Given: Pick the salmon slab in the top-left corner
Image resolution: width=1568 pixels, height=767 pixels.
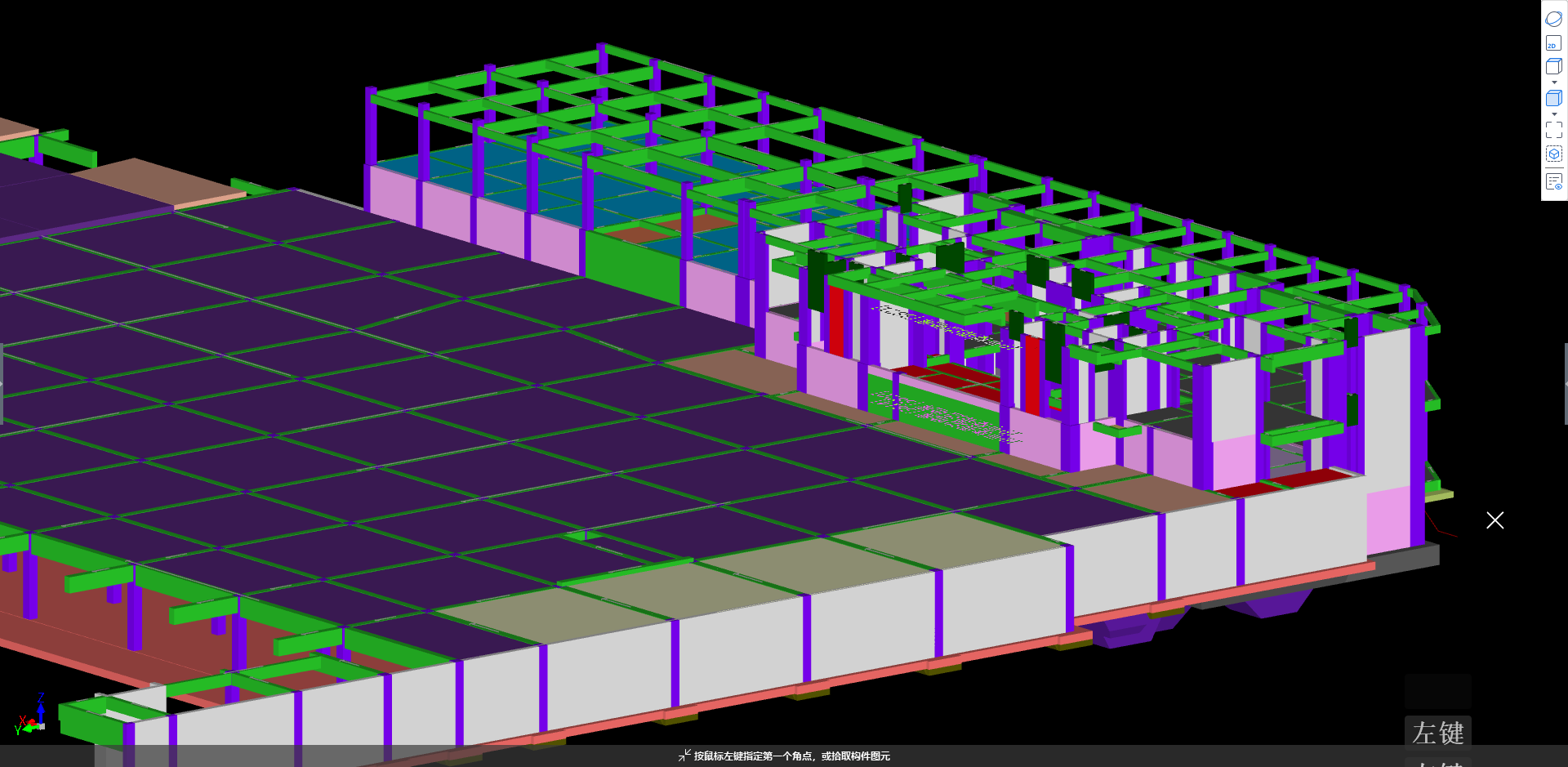Looking at the screenshot, I should pos(15,127).
